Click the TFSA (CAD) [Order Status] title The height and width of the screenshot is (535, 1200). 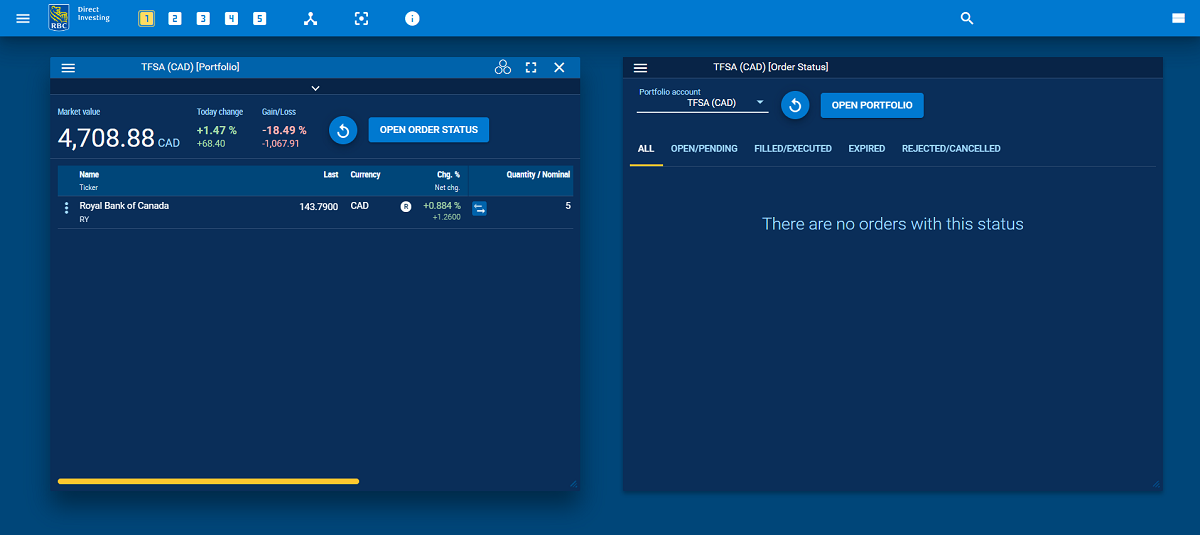point(770,67)
